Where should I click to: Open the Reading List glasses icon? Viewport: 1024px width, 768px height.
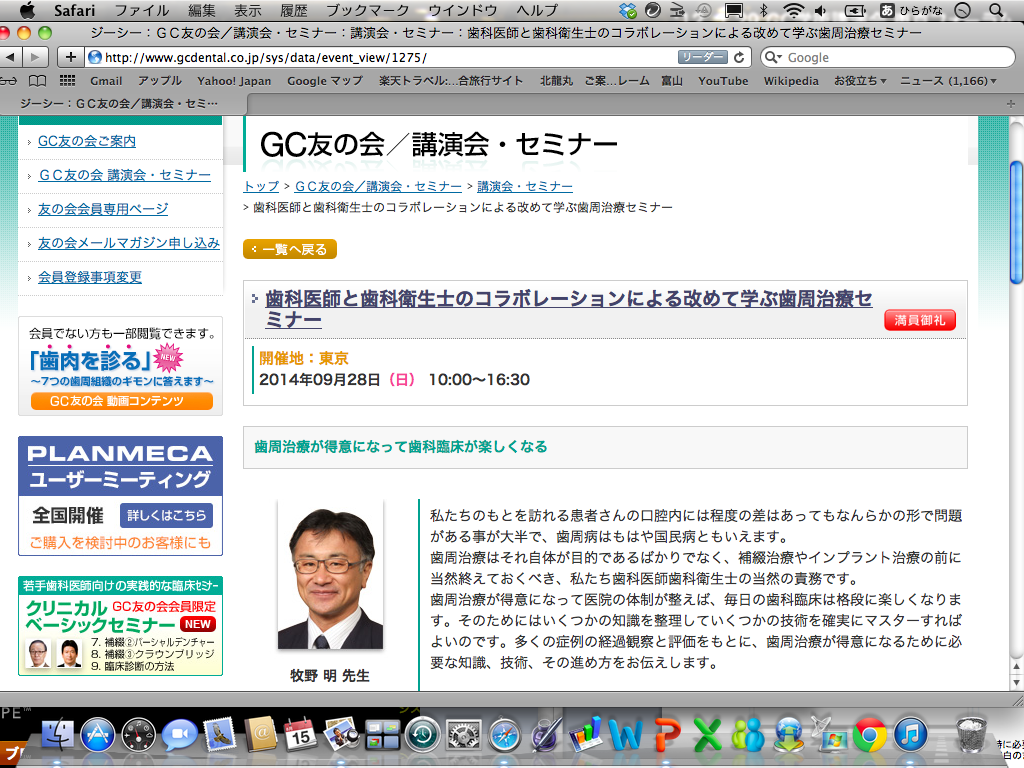[x=10, y=81]
